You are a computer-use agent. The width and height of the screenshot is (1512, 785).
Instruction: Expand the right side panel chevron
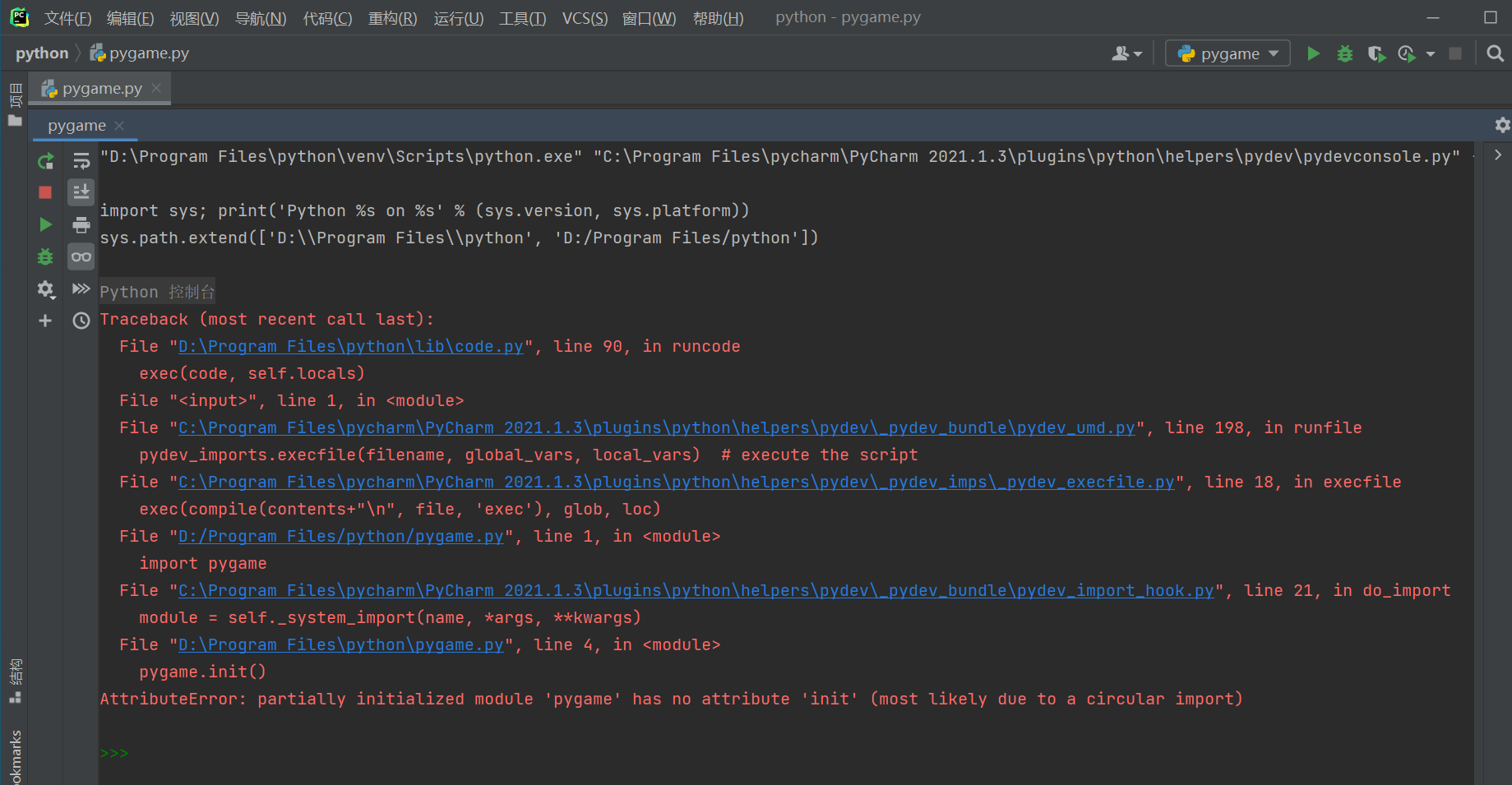pyautogui.click(x=1498, y=155)
